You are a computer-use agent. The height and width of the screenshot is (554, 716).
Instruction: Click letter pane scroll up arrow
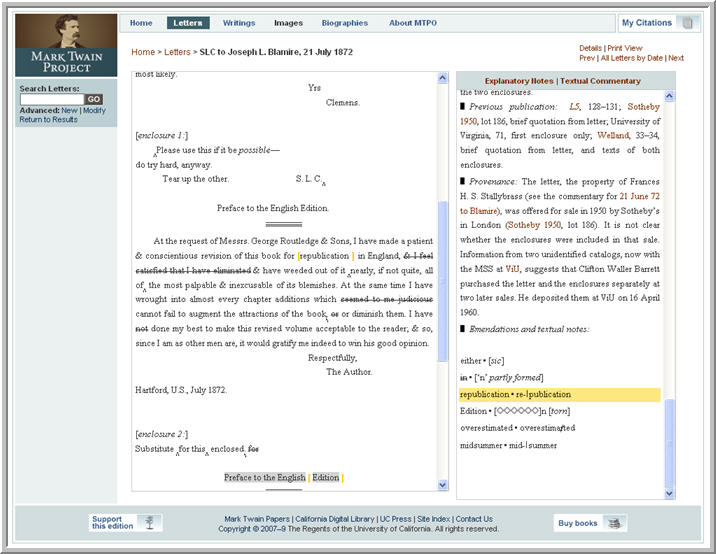(442, 78)
